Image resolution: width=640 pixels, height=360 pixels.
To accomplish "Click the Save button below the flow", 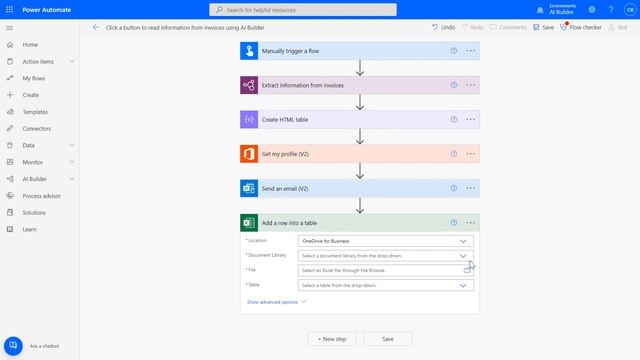I will tap(388, 339).
